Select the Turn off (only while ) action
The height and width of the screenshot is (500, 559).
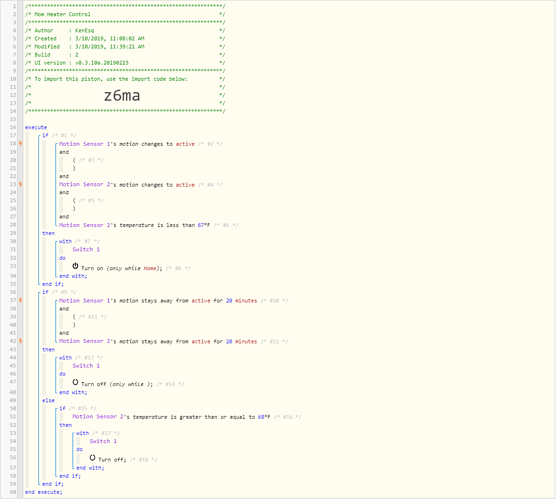click(x=117, y=384)
